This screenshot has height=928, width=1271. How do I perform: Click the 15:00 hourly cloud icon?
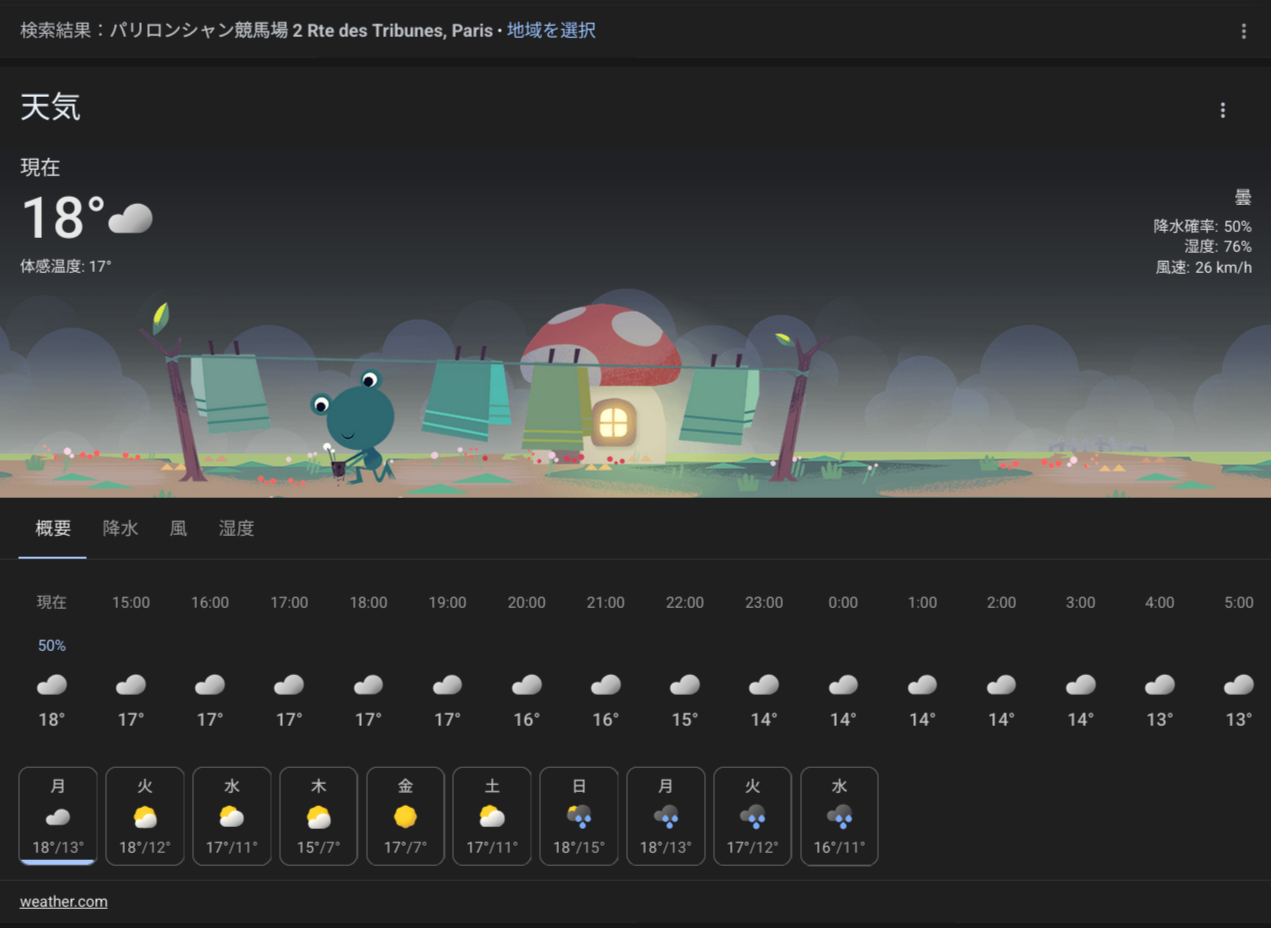[x=131, y=685]
